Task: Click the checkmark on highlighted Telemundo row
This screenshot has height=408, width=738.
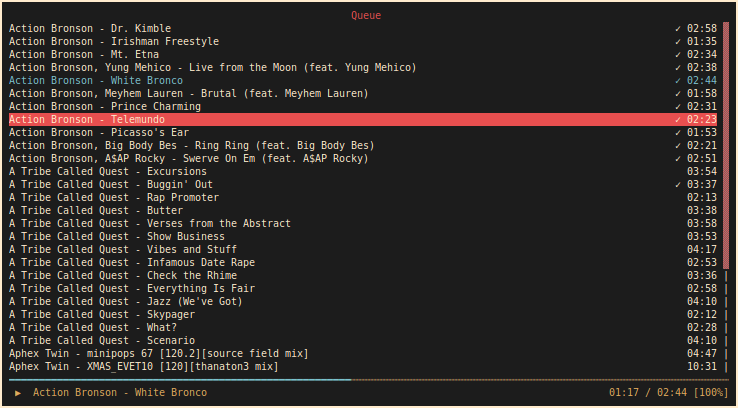Action: [678, 120]
